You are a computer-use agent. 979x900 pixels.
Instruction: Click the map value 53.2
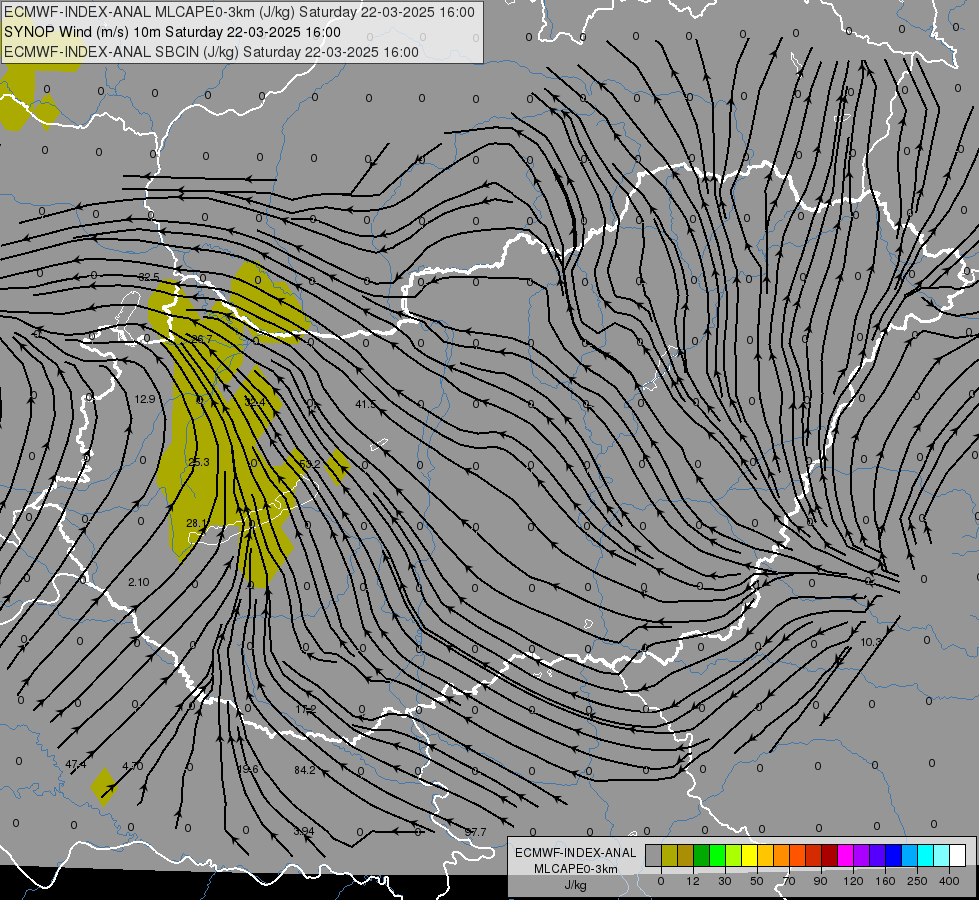coord(310,464)
